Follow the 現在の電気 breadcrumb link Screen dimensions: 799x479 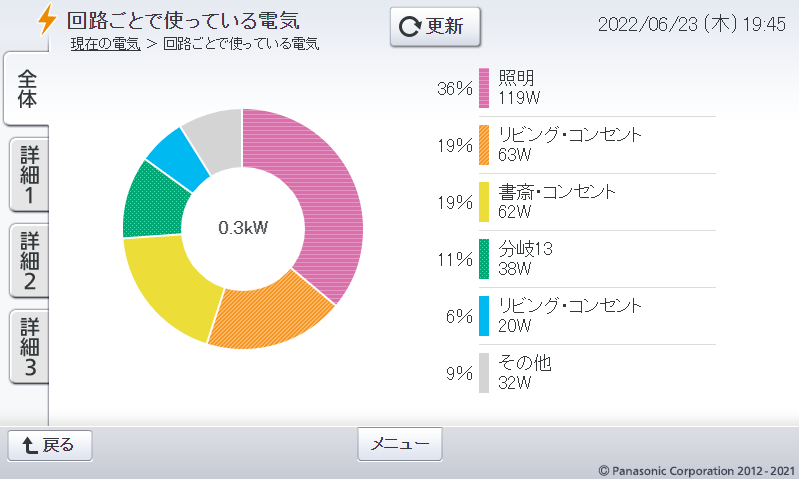(105, 44)
